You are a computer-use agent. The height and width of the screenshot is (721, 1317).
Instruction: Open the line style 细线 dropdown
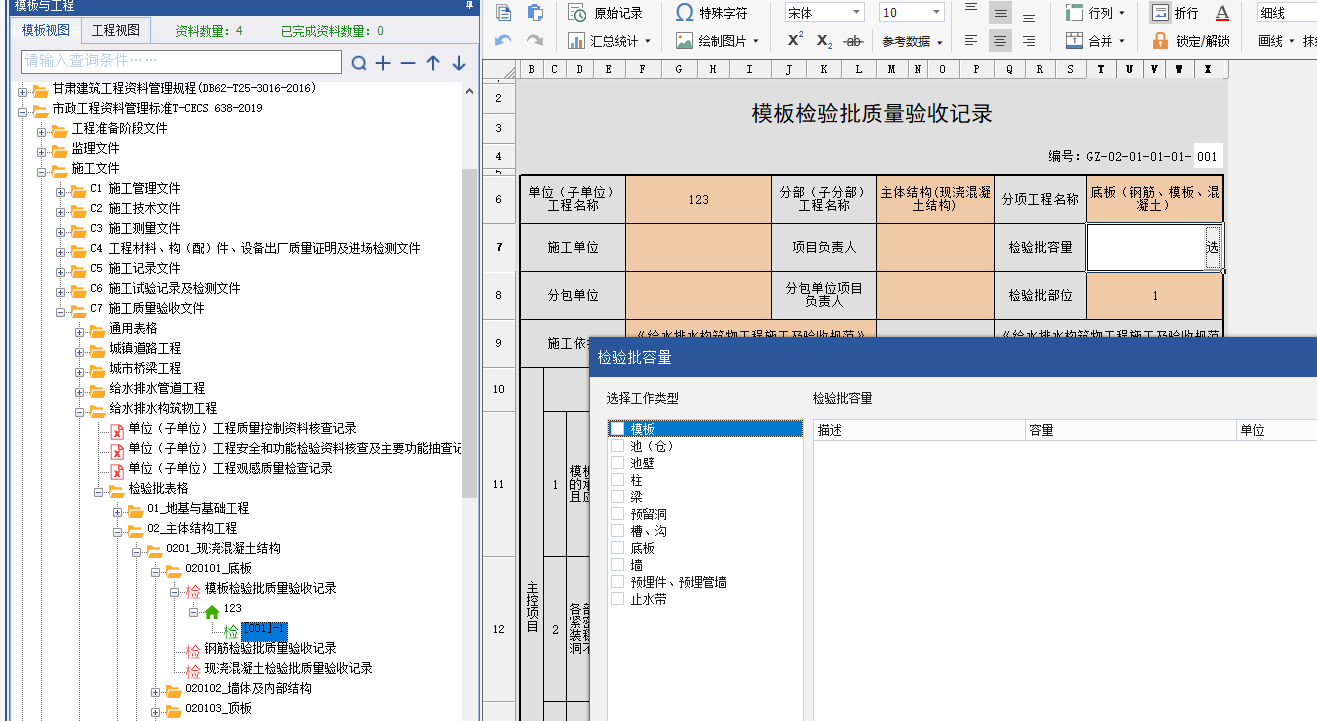[x=1286, y=13]
